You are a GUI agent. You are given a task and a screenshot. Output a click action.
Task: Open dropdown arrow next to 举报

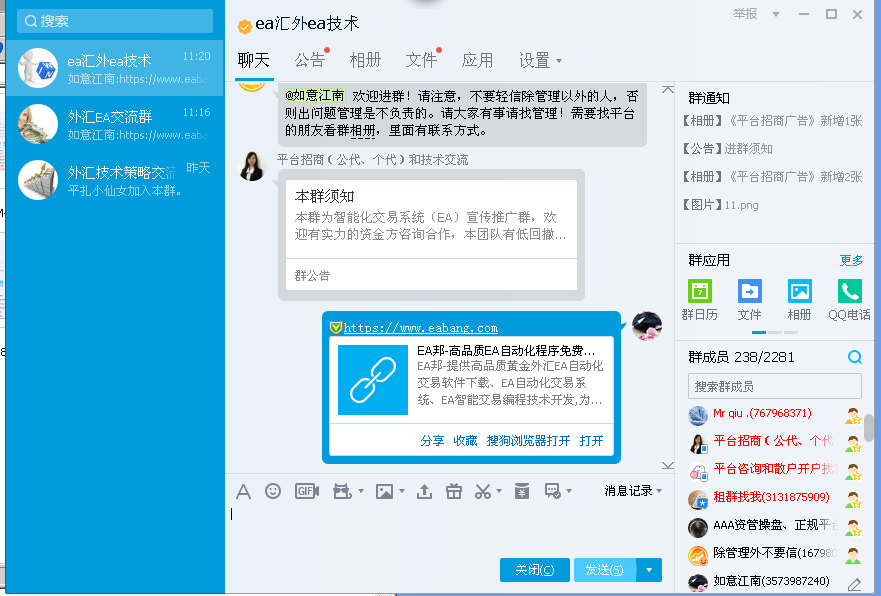[x=776, y=14]
